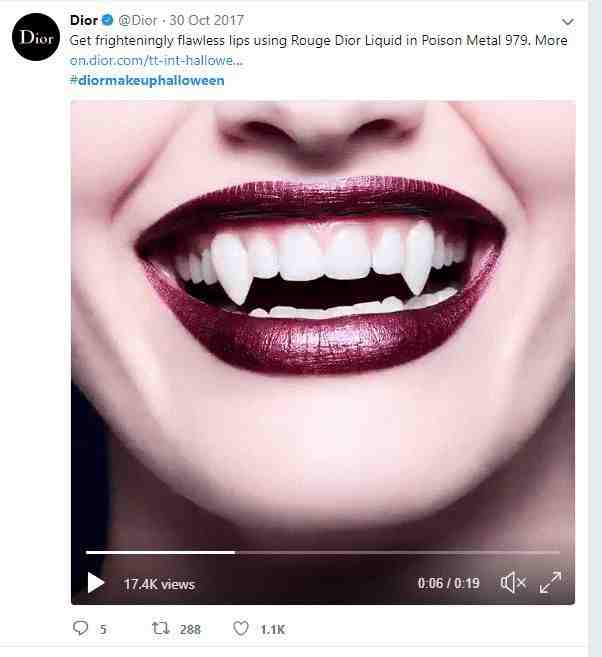Open the on.dior.com/tt-int-hallowe link
Viewport: 602px width, 657px height.
point(156,60)
